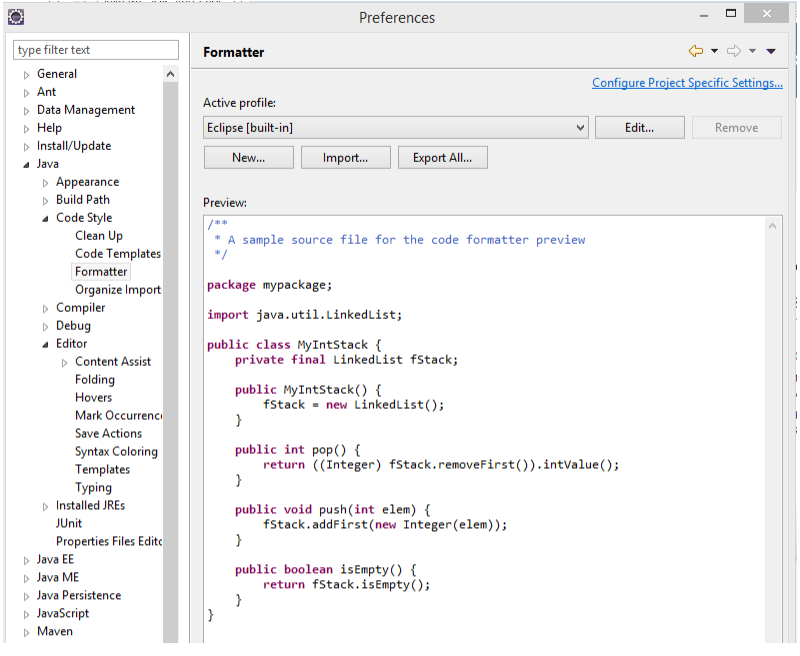Expand the Java Persistence node

(x=27, y=596)
